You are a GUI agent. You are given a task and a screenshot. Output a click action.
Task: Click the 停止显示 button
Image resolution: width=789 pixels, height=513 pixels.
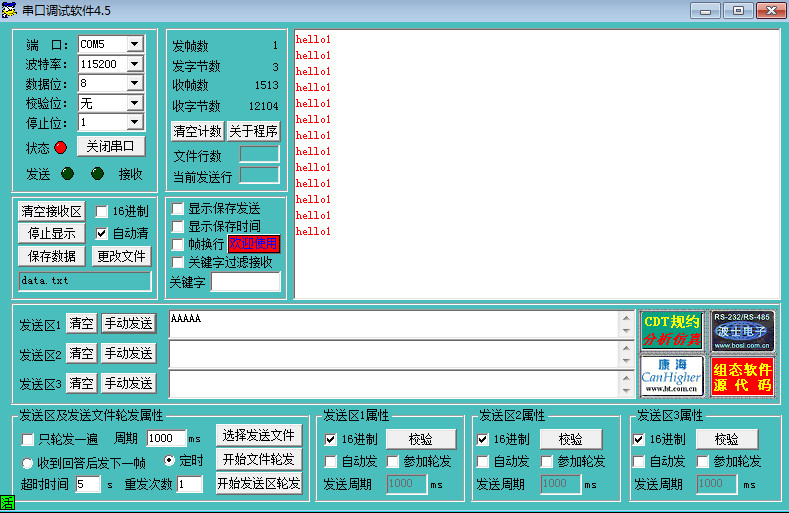51,234
